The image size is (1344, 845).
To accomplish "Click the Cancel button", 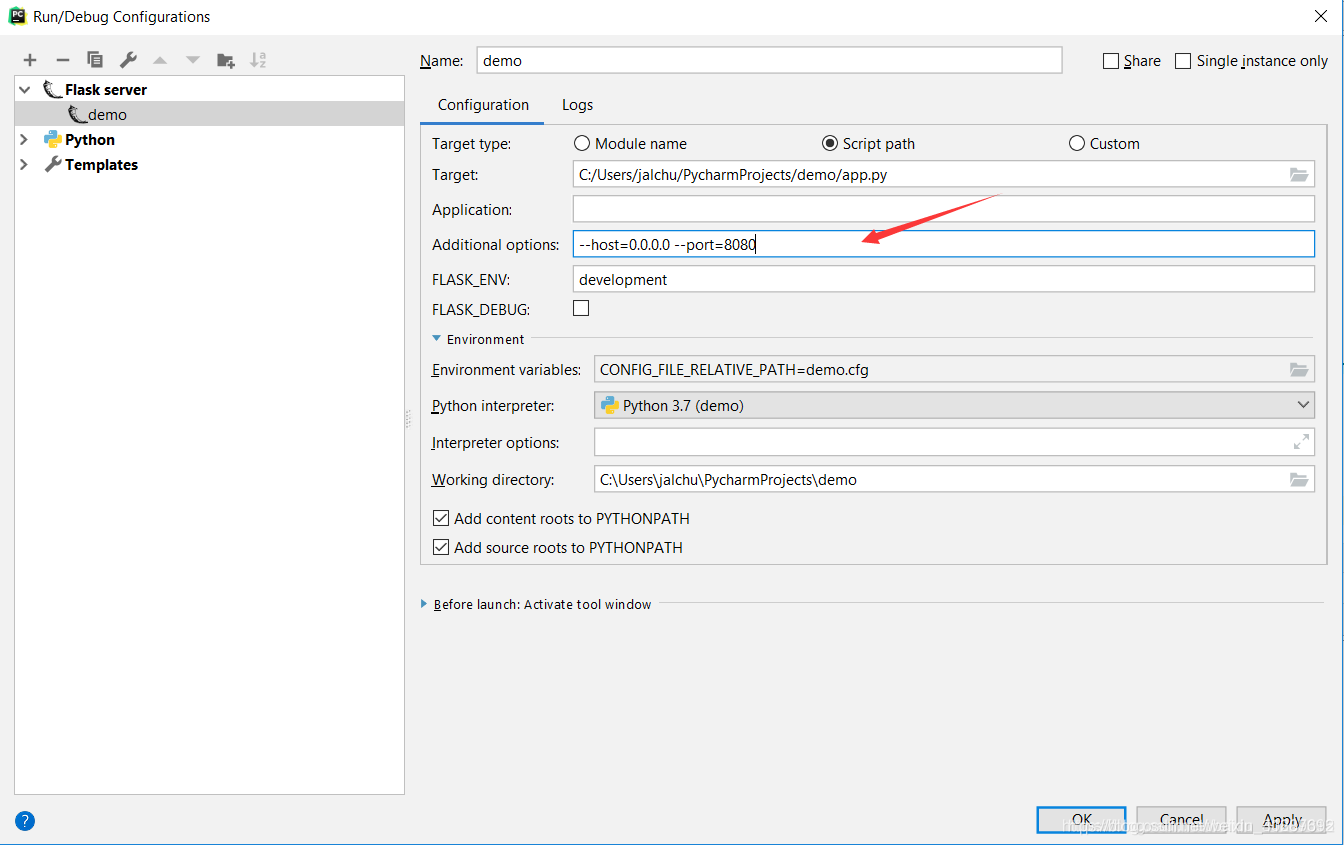I will (1181, 820).
